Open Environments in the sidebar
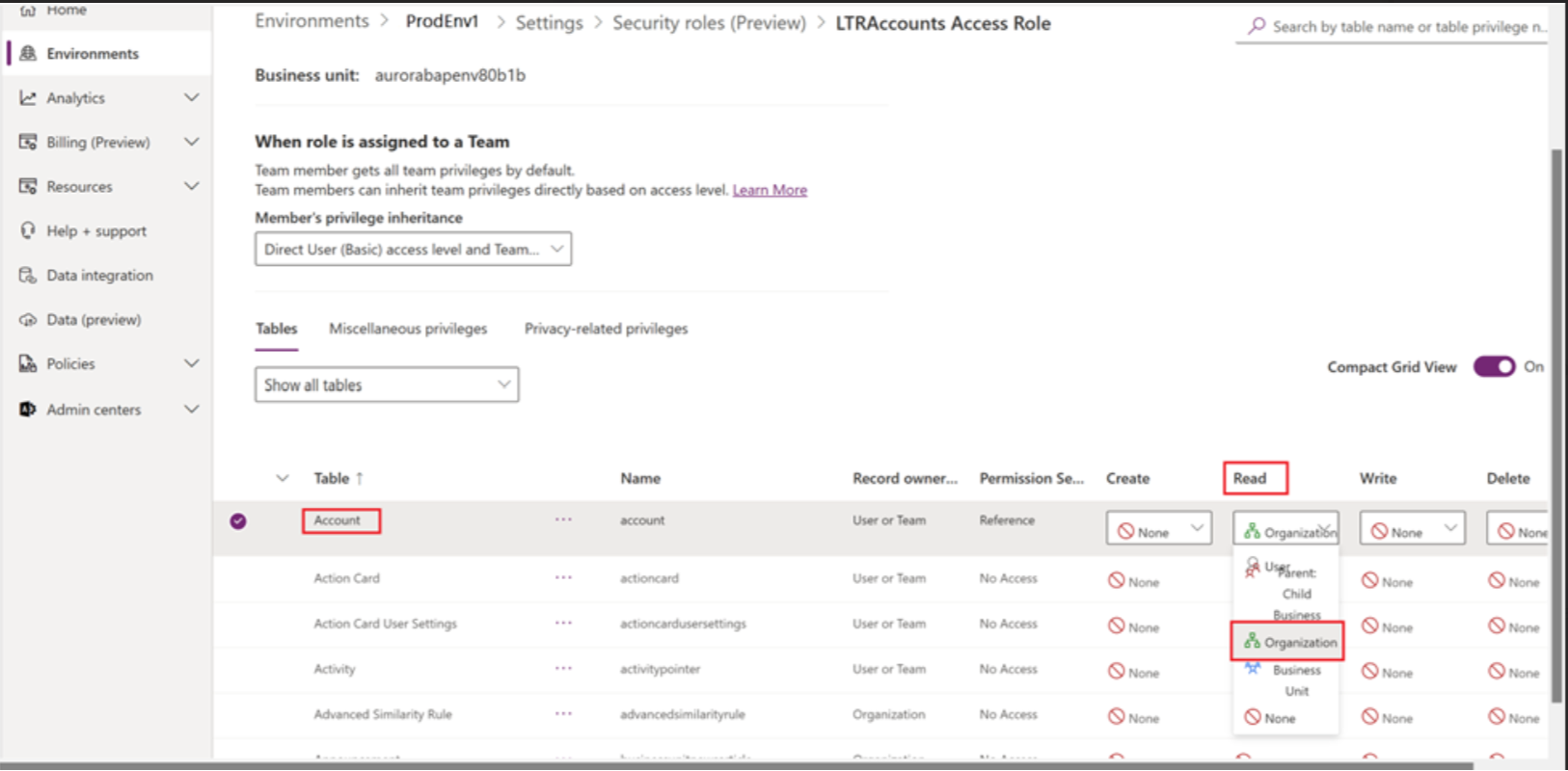 93,54
